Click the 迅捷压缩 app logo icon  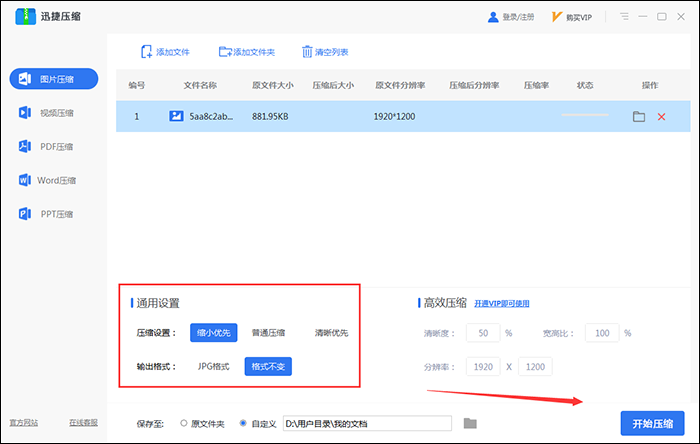[25, 17]
